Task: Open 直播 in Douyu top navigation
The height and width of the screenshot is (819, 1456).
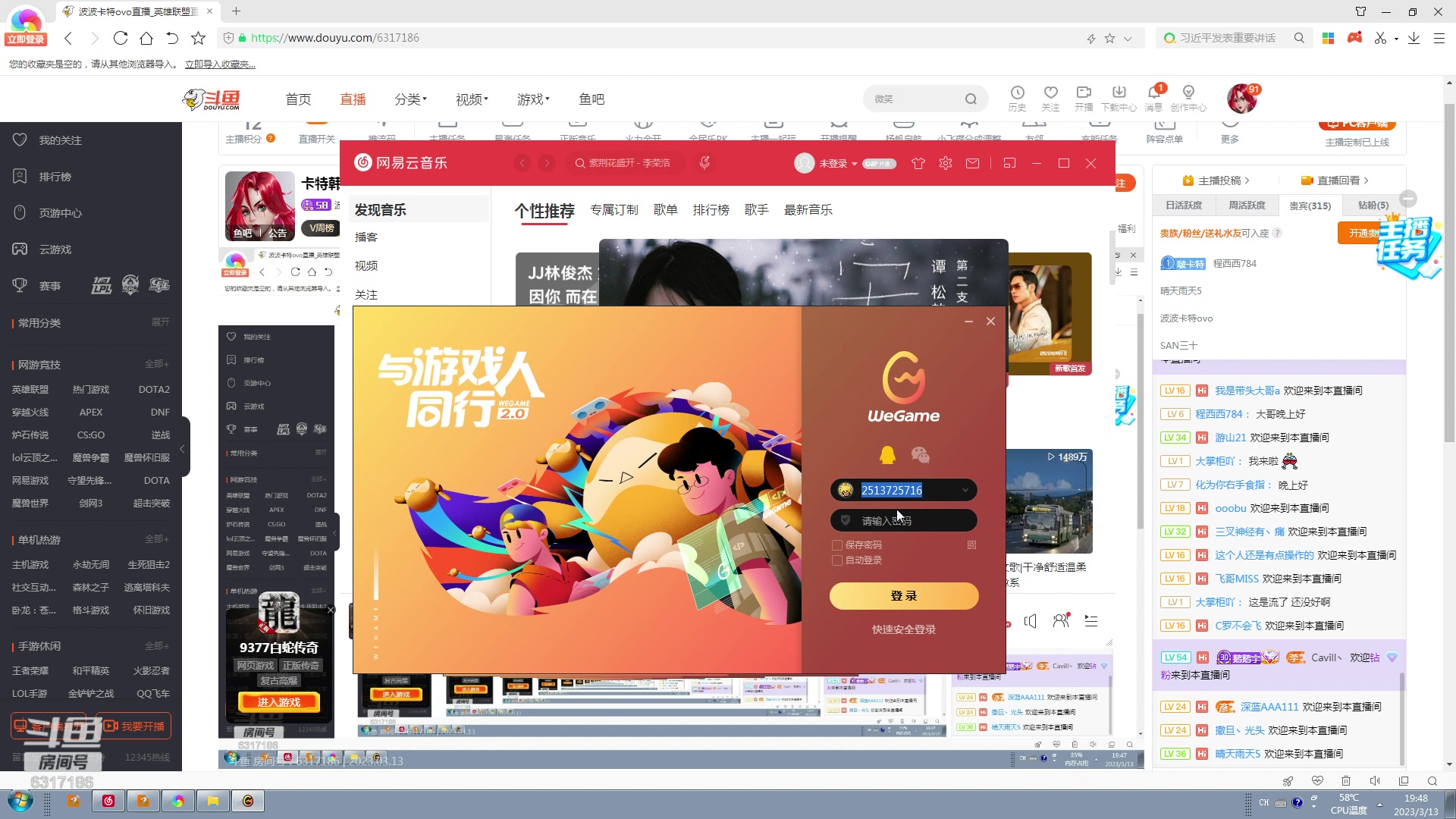Action: (x=353, y=99)
